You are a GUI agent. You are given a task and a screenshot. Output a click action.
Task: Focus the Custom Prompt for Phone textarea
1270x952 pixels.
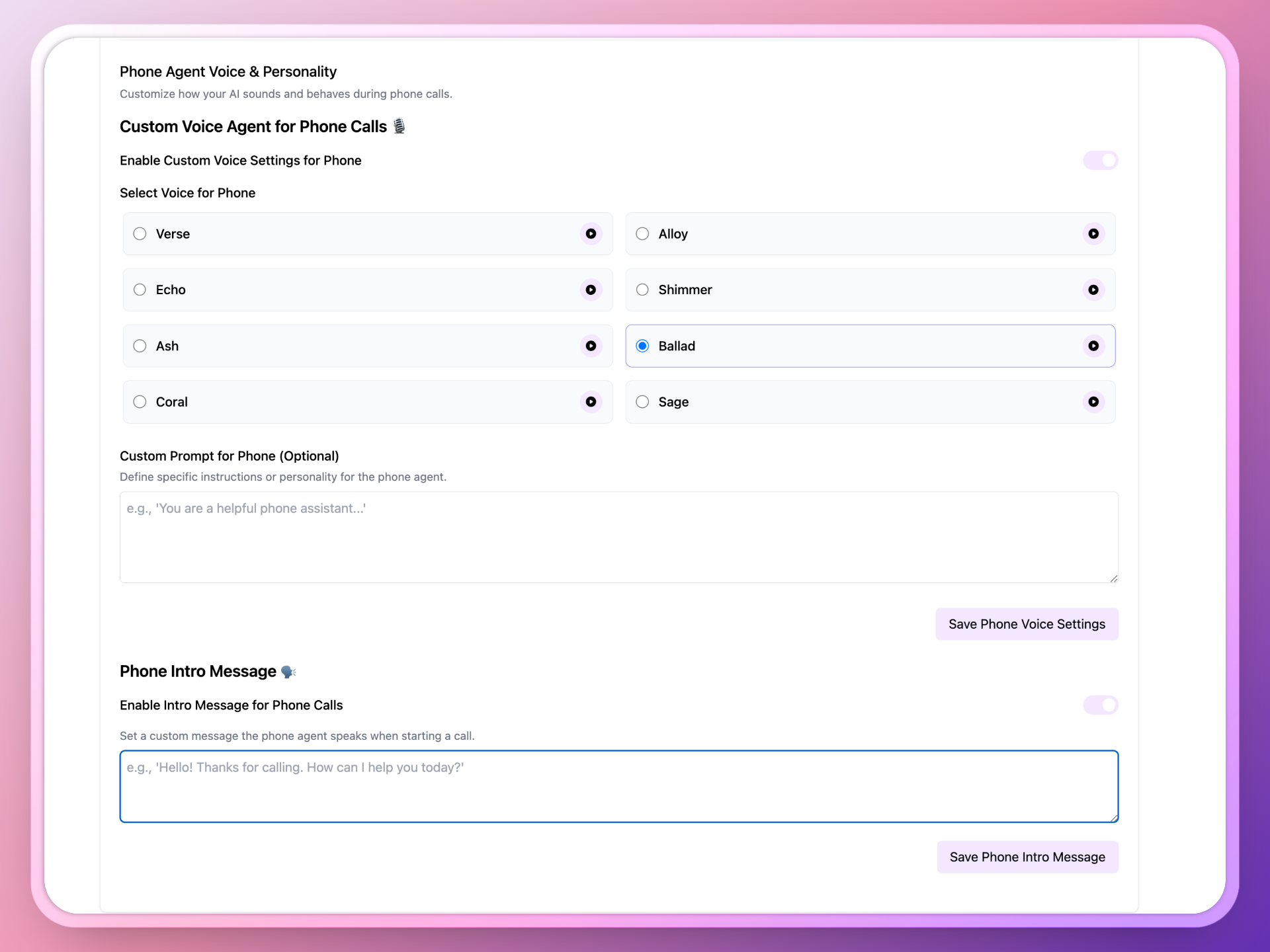(x=618, y=537)
